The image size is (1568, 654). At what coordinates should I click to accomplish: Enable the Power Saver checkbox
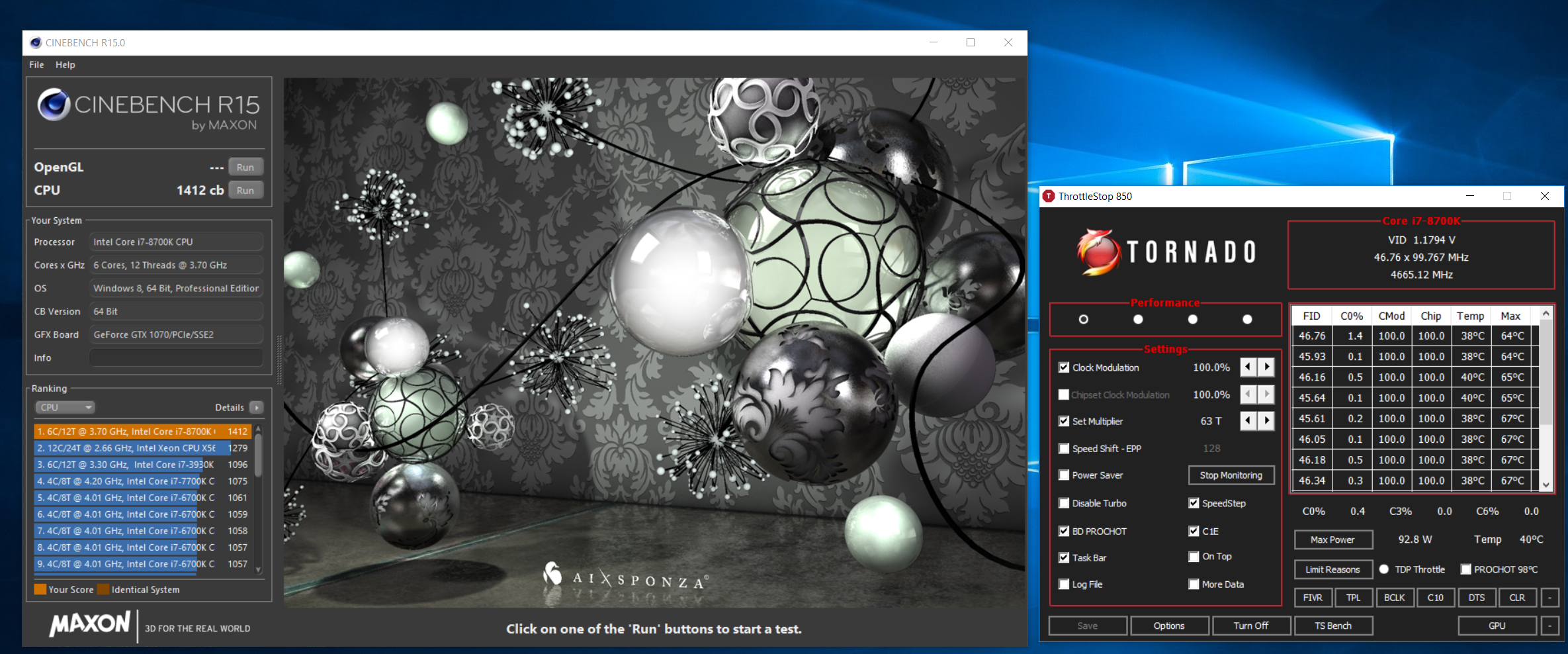point(1064,475)
